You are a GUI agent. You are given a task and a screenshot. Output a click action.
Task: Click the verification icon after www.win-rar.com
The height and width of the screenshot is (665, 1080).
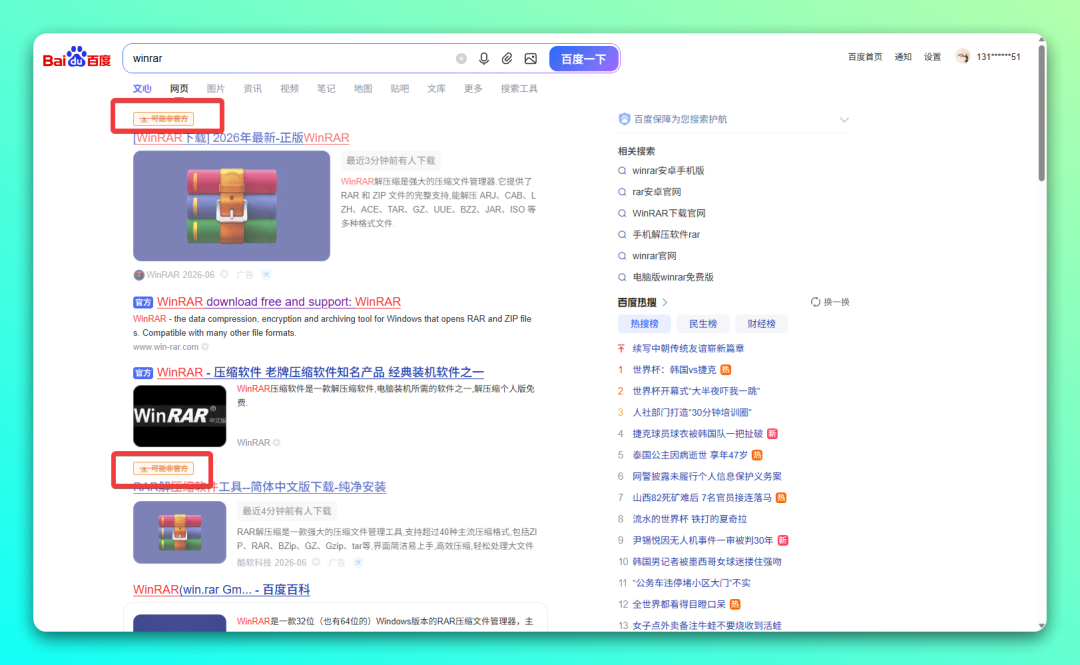tap(205, 347)
